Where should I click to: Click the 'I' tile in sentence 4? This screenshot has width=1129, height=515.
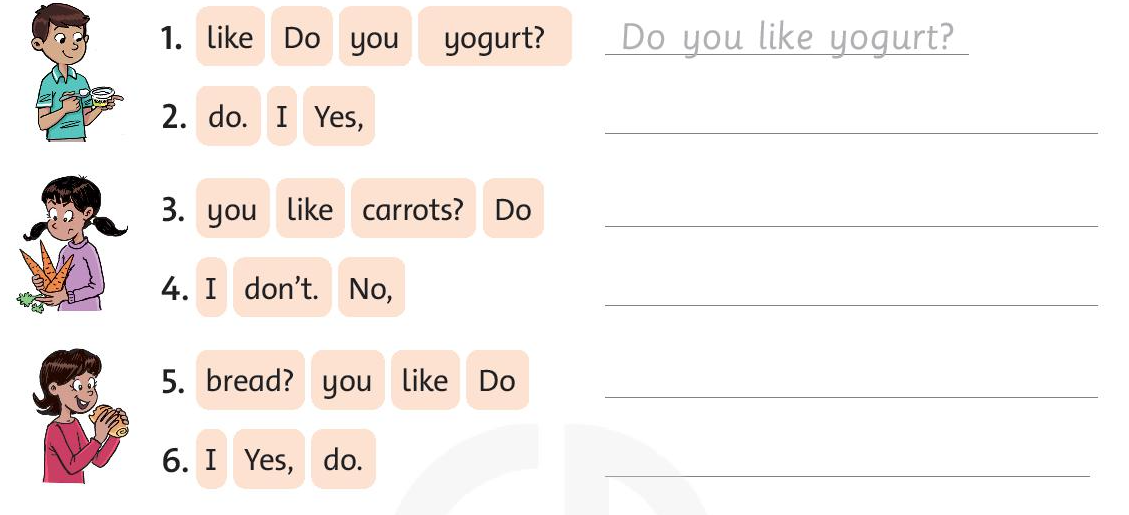pyautogui.click(x=211, y=289)
